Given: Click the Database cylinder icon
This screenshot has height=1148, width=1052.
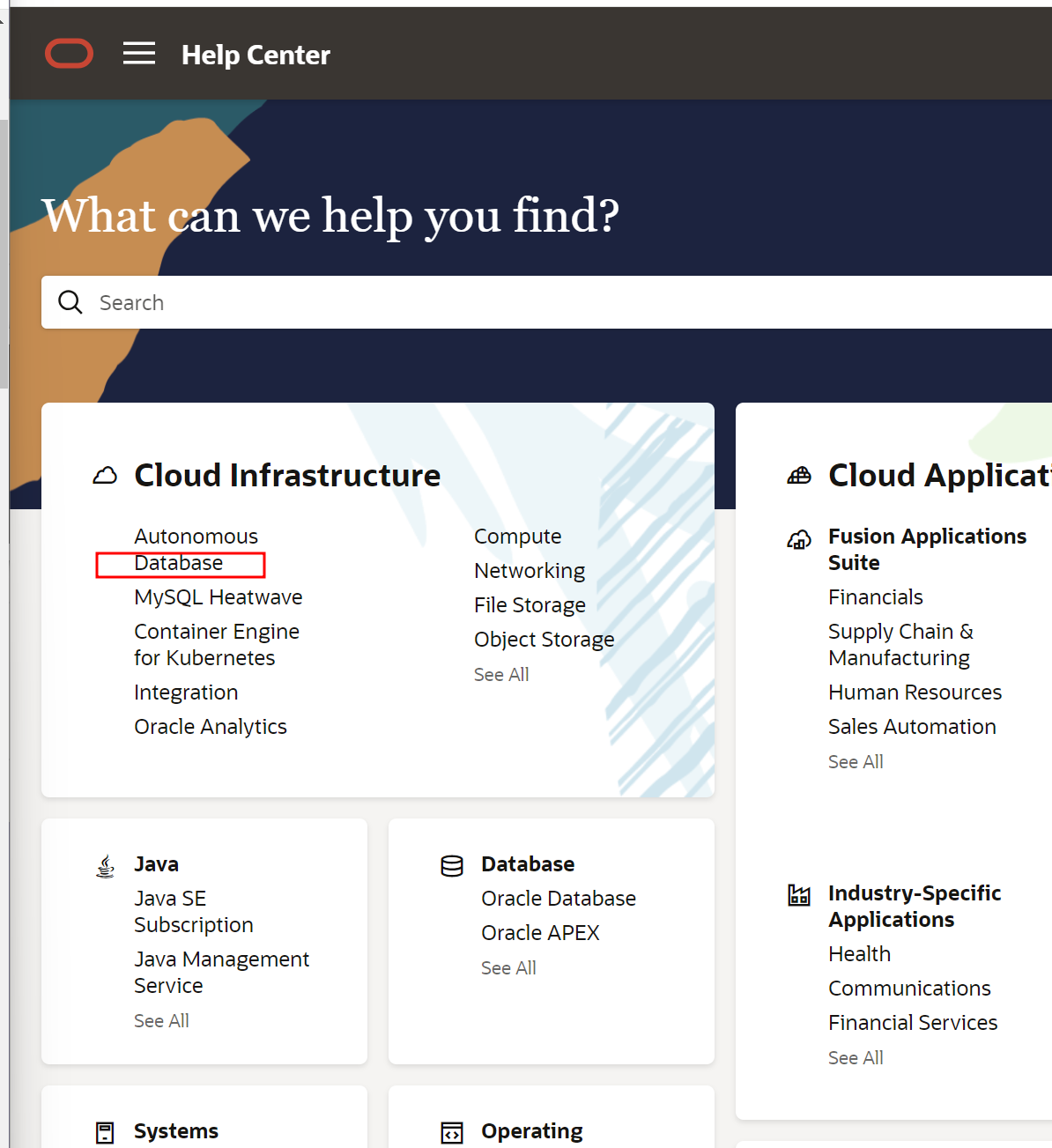Looking at the screenshot, I should point(452,866).
